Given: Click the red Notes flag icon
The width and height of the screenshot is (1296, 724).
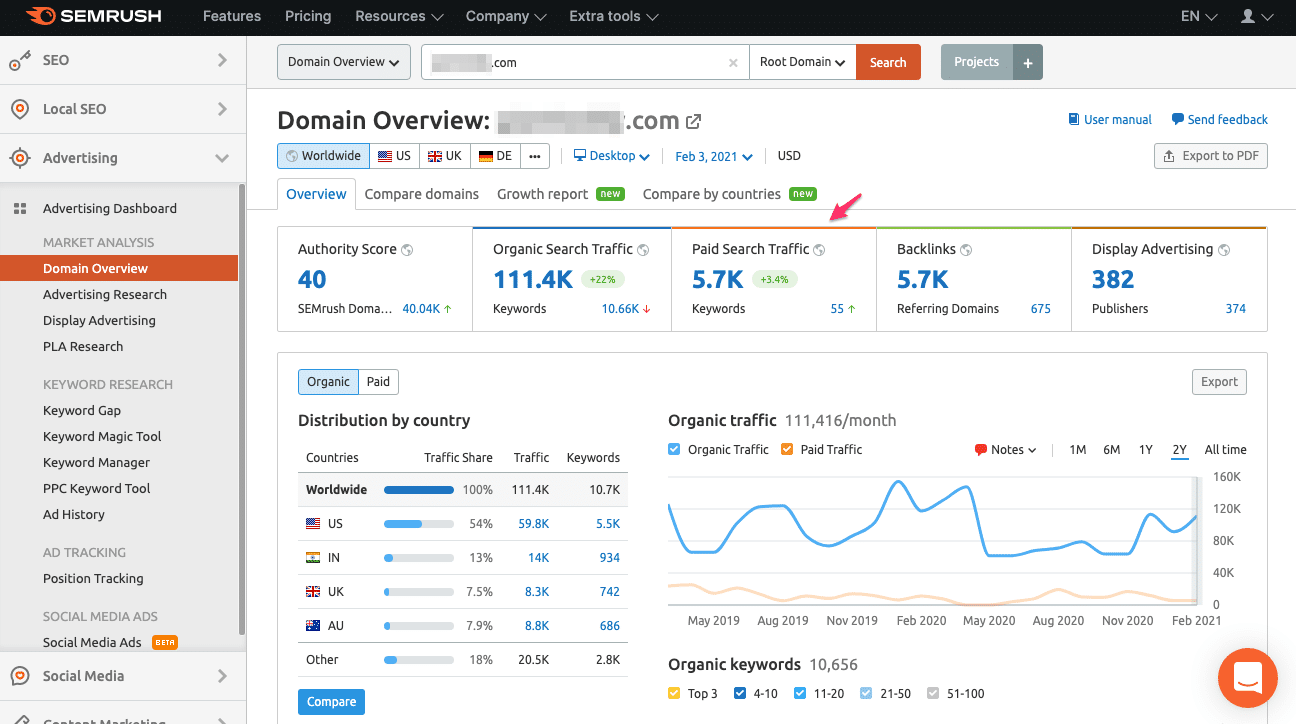Looking at the screenshot, I should point(980,450).
